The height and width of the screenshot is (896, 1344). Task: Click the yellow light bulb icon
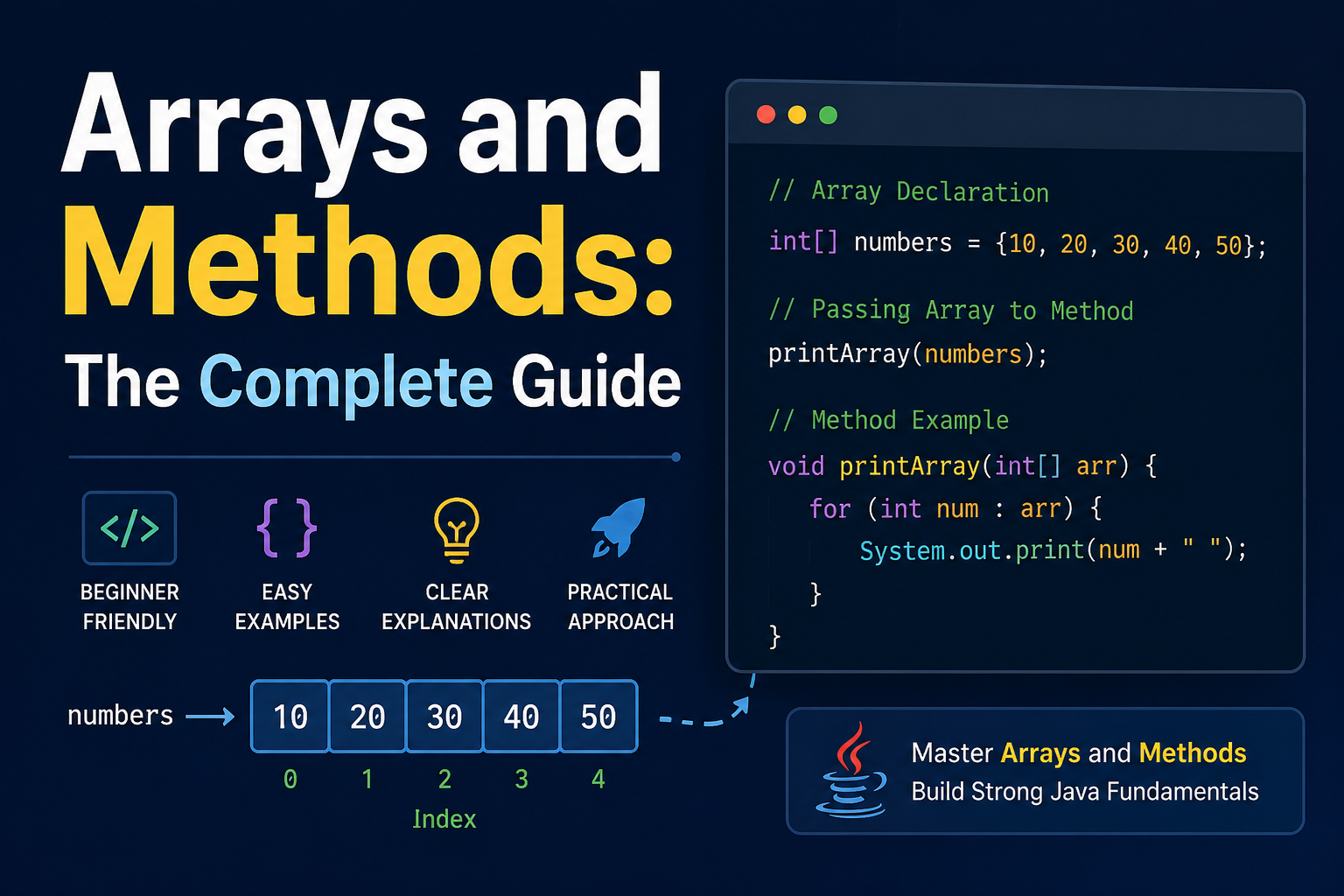tap(457, 529)
